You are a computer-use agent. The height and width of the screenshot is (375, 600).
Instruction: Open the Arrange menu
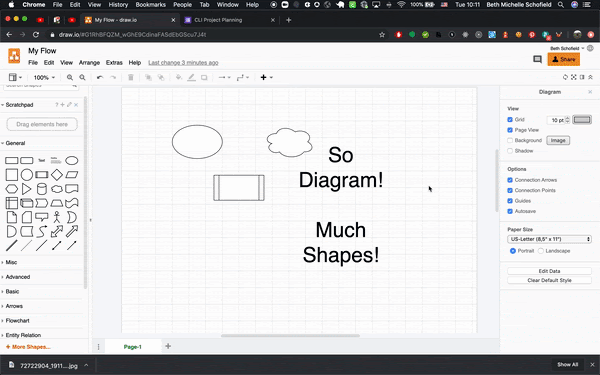pos(89,63)
